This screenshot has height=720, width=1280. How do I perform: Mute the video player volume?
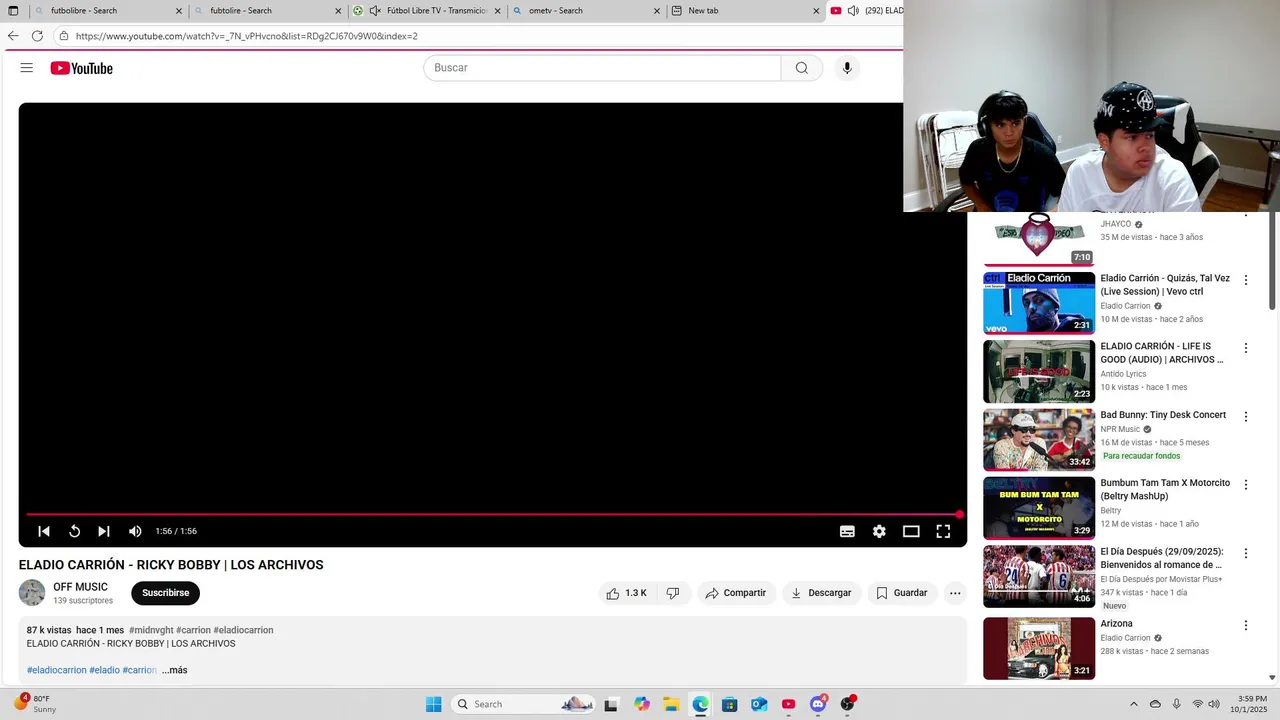click(135, 531)
